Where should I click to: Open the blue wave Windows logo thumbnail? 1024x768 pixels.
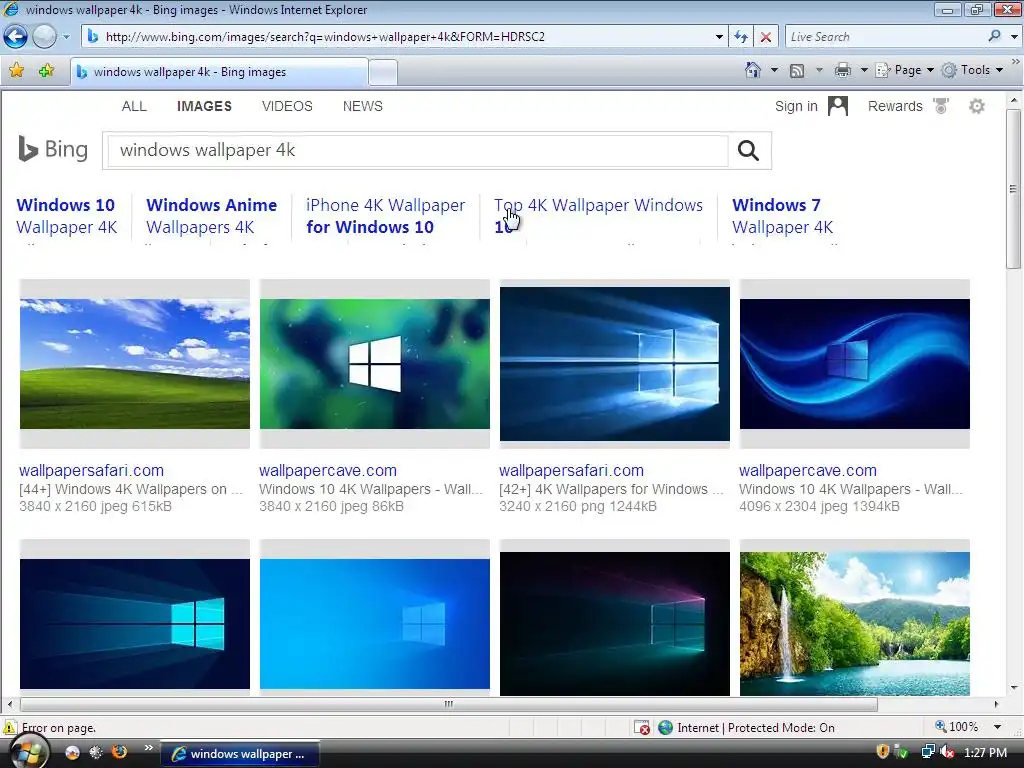click(855, 364)
